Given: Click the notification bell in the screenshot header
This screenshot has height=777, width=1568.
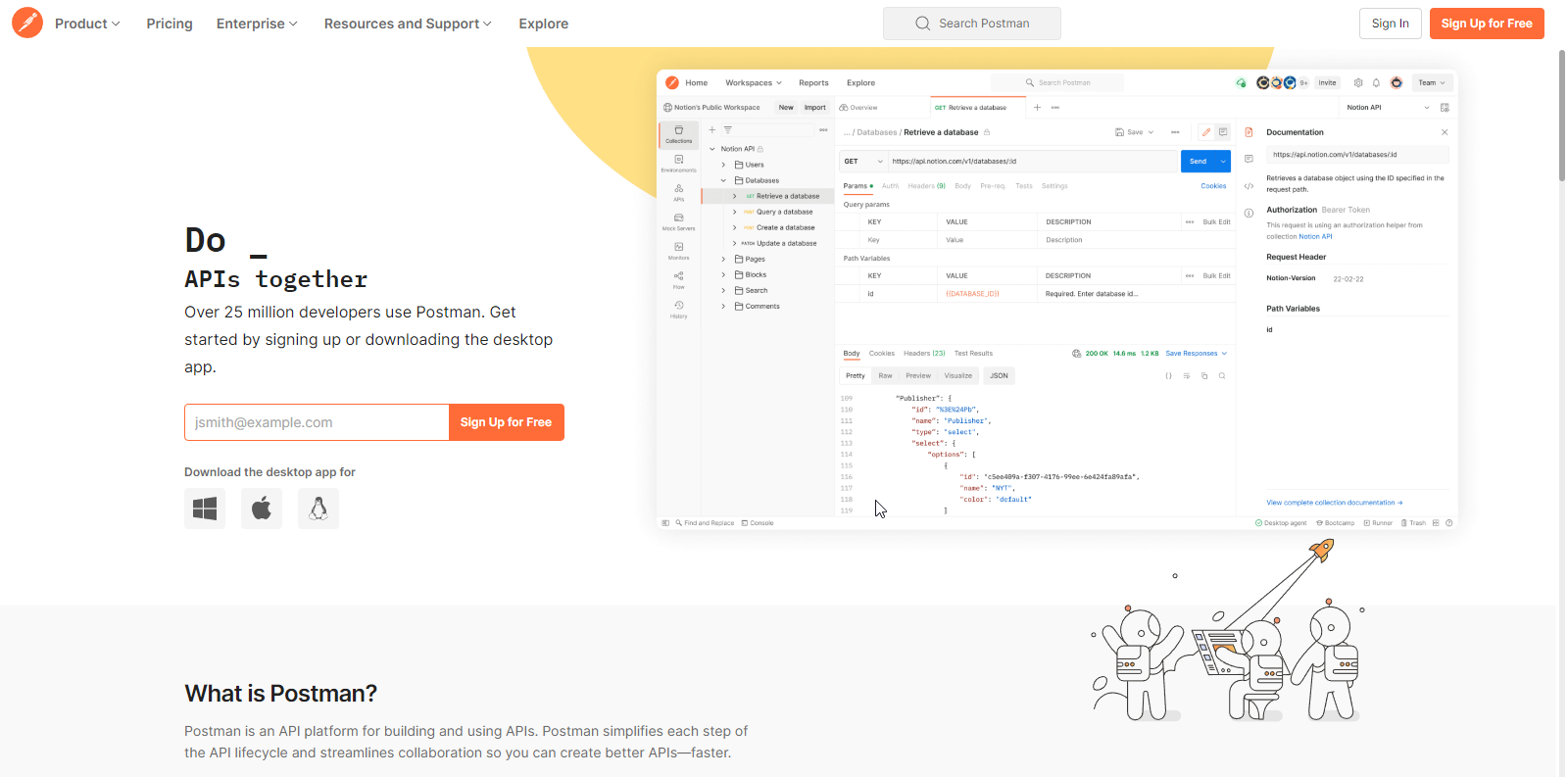Looking at the screenshot, I should 1376,83.
